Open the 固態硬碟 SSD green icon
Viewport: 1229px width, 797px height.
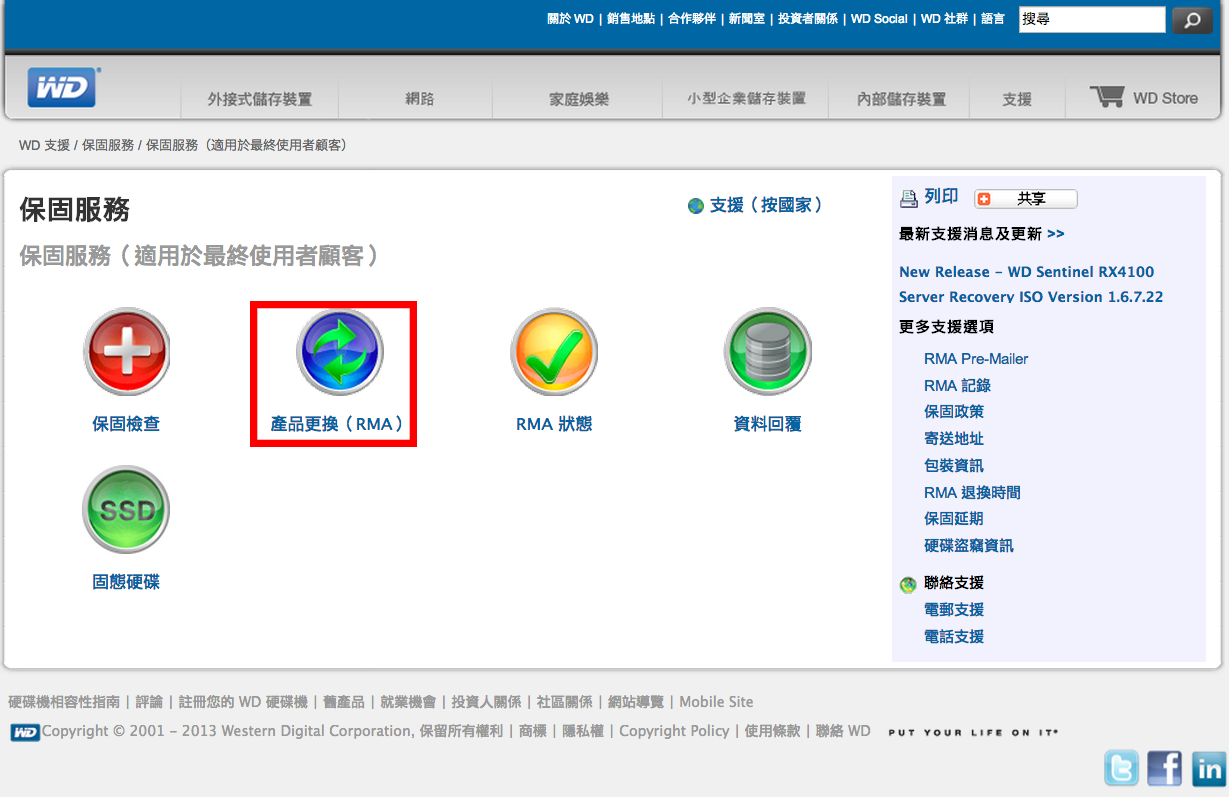pos(126,510)
